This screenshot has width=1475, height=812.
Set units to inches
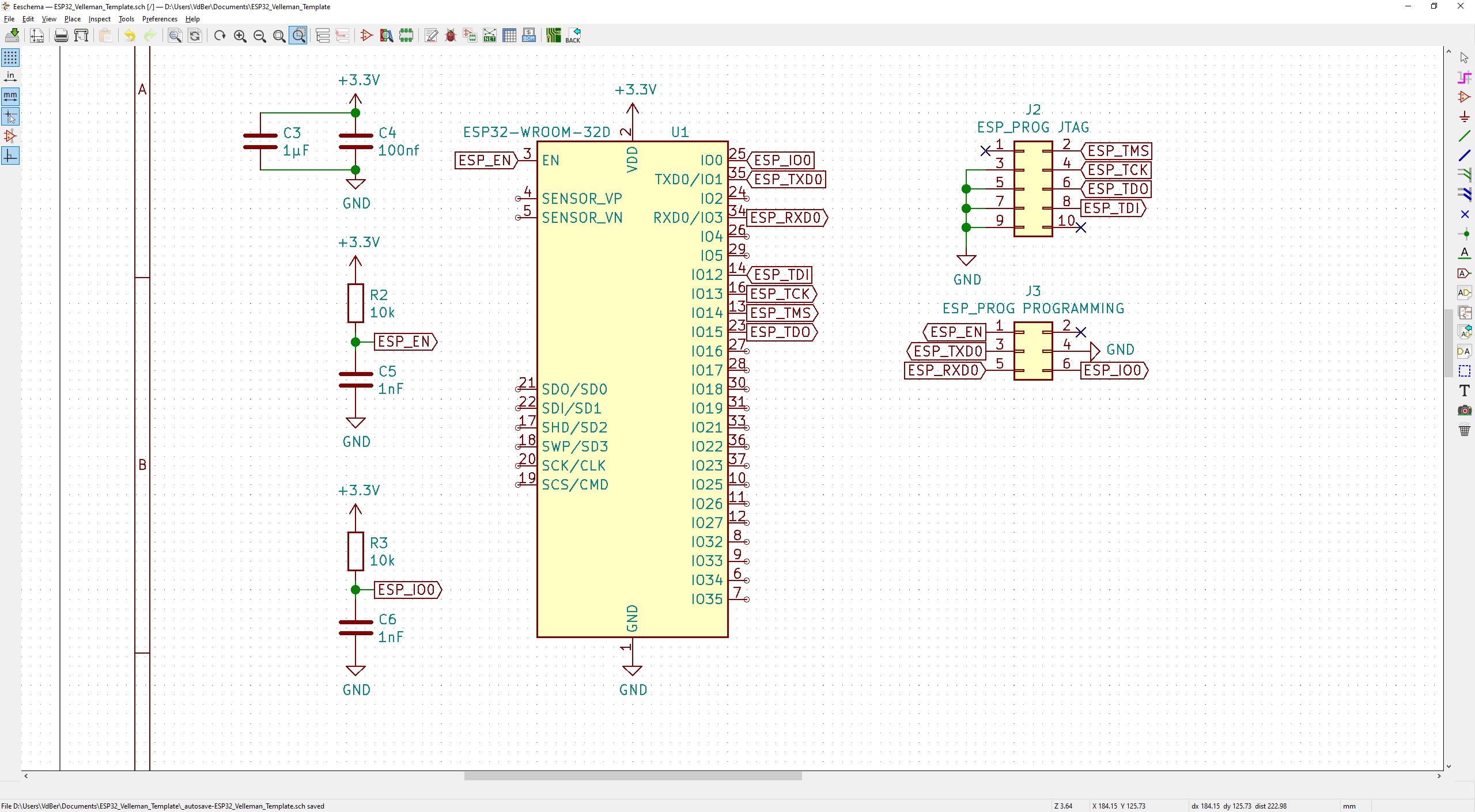[x=10, y=77]
